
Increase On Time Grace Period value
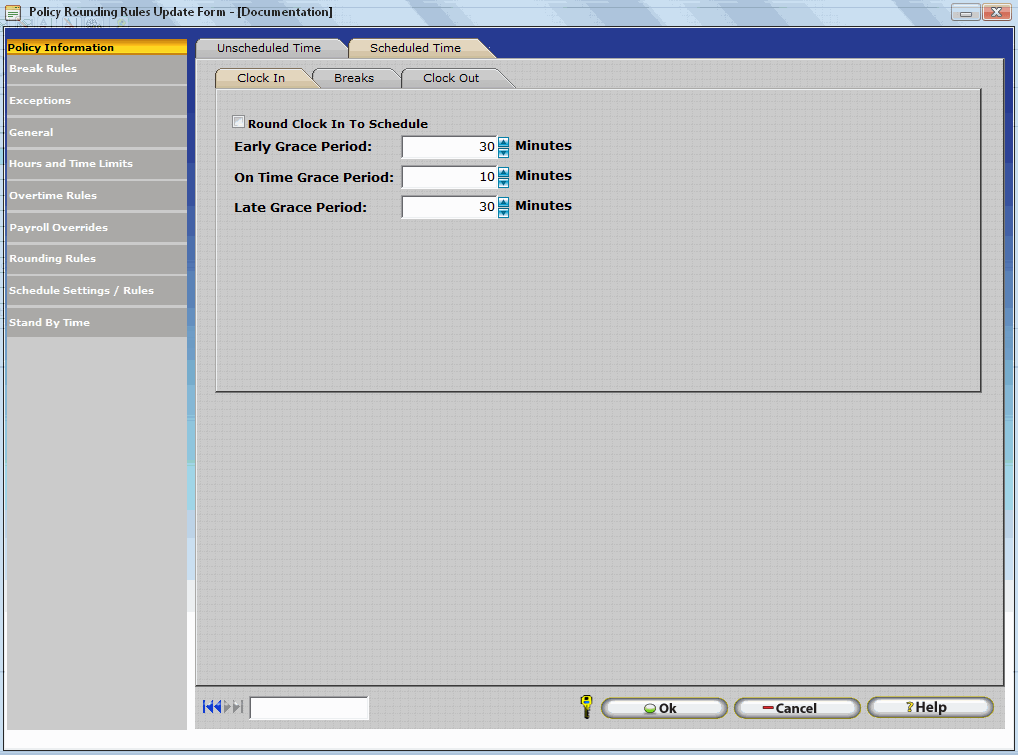[x=503, y=172]
